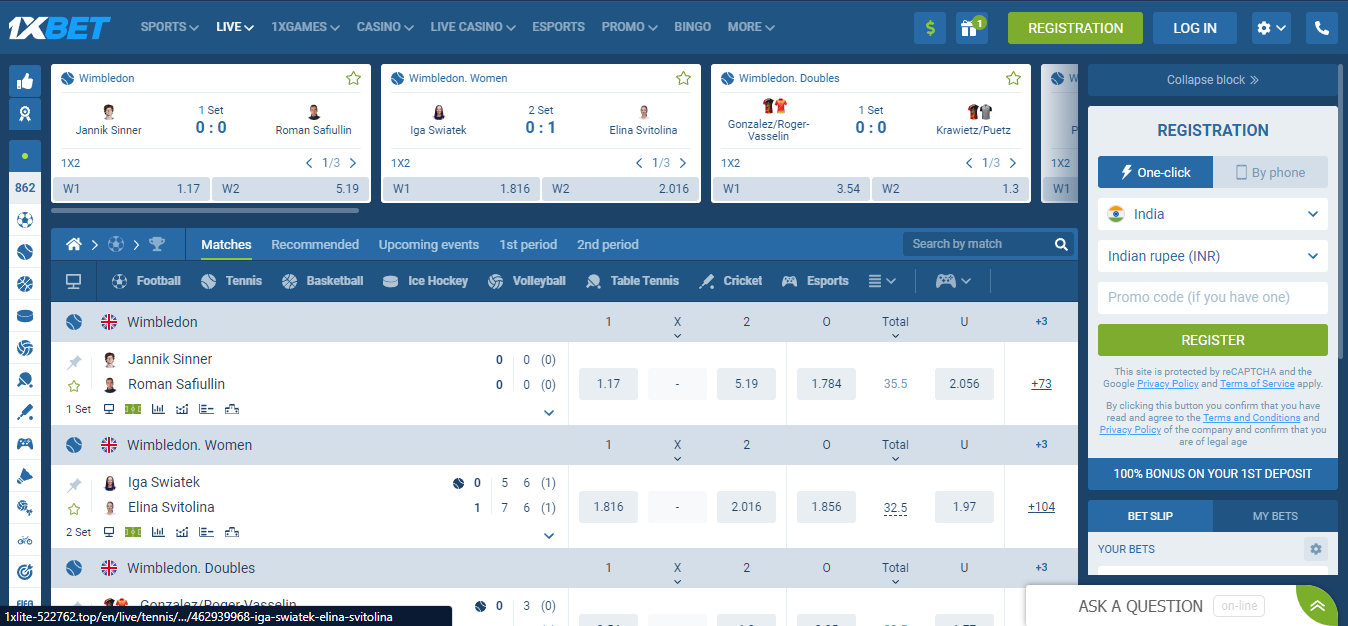Switch to the Upcoming events tab
Viewport: 1348px width, 626px height.
pos(429,244)
